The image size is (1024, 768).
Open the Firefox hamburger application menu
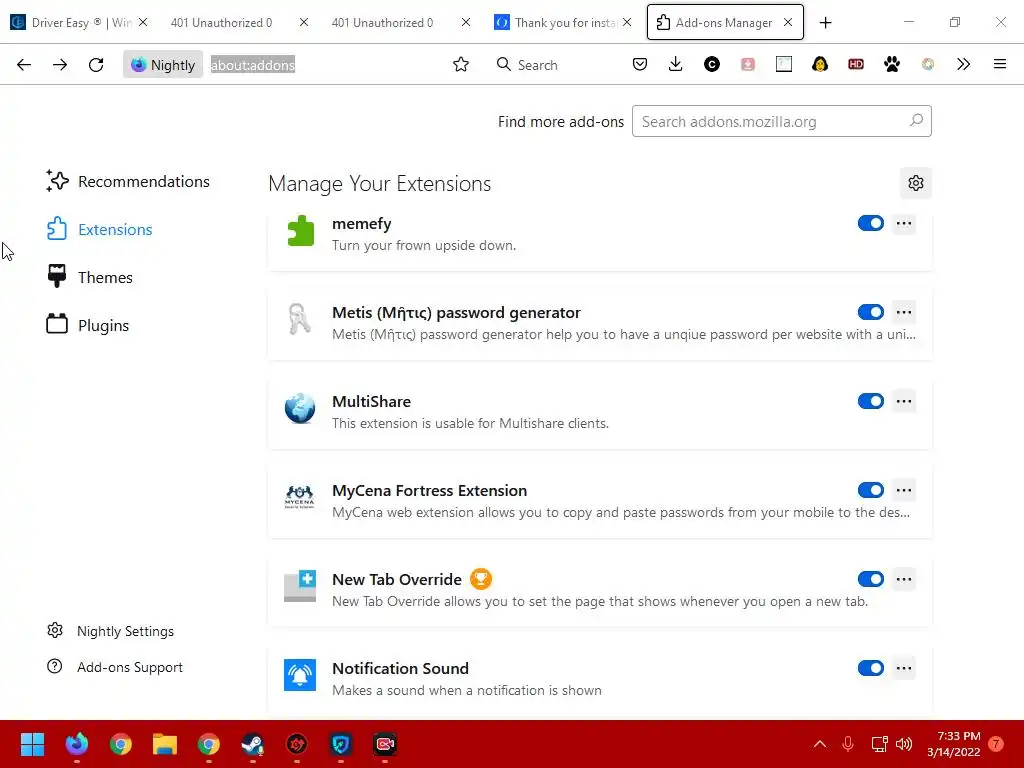pyautogui.click(x=1000, y=64)
